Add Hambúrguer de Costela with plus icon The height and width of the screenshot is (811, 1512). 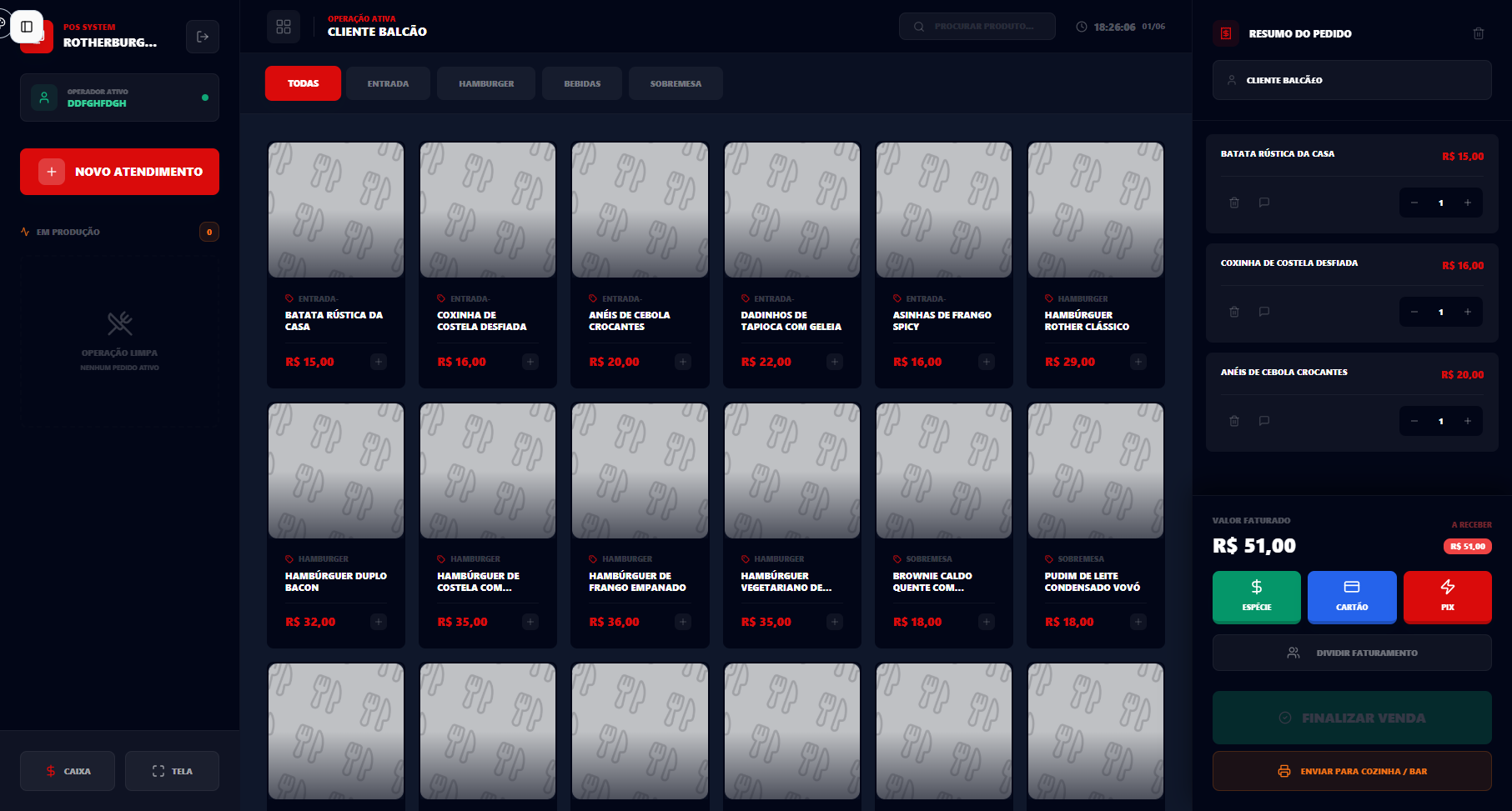click(x=530, y=622)
